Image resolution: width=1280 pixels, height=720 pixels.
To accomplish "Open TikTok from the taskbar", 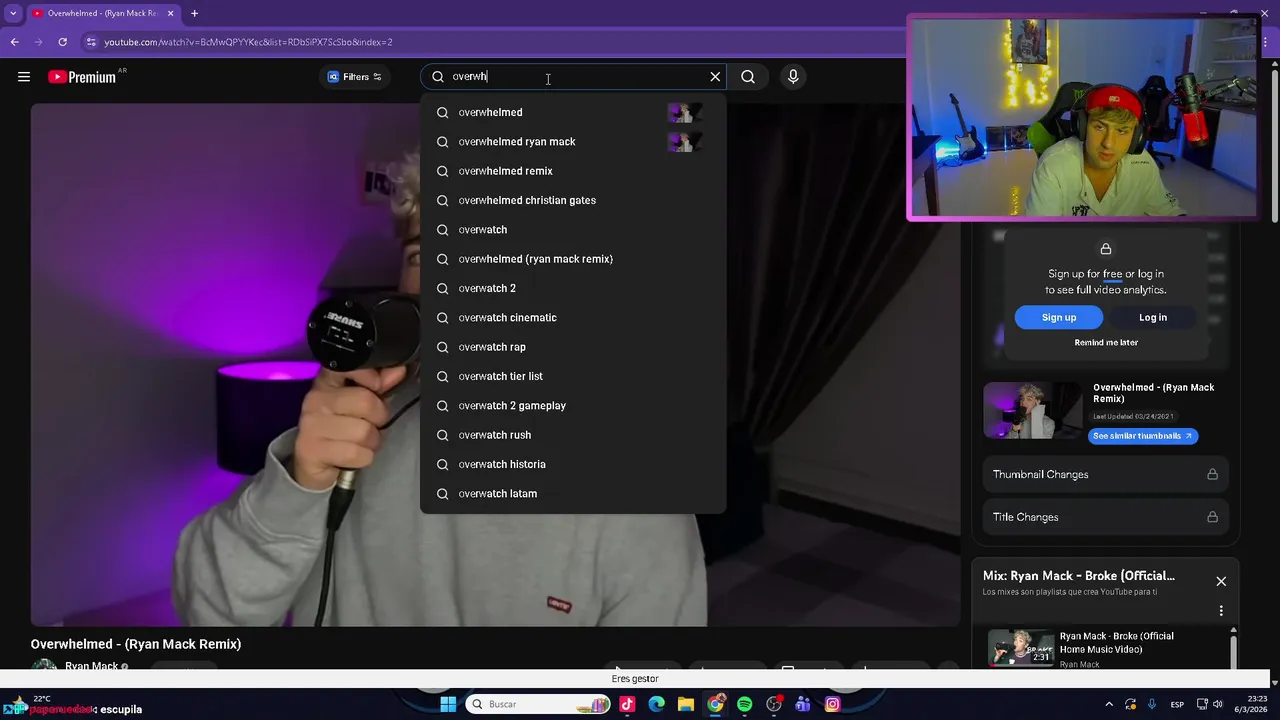I will click(627, 704).
